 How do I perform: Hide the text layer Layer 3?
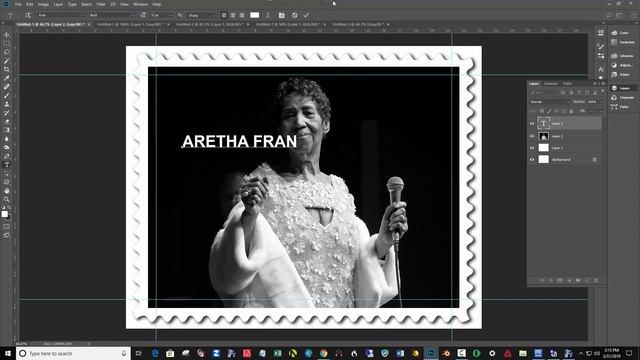click(532, 123)
